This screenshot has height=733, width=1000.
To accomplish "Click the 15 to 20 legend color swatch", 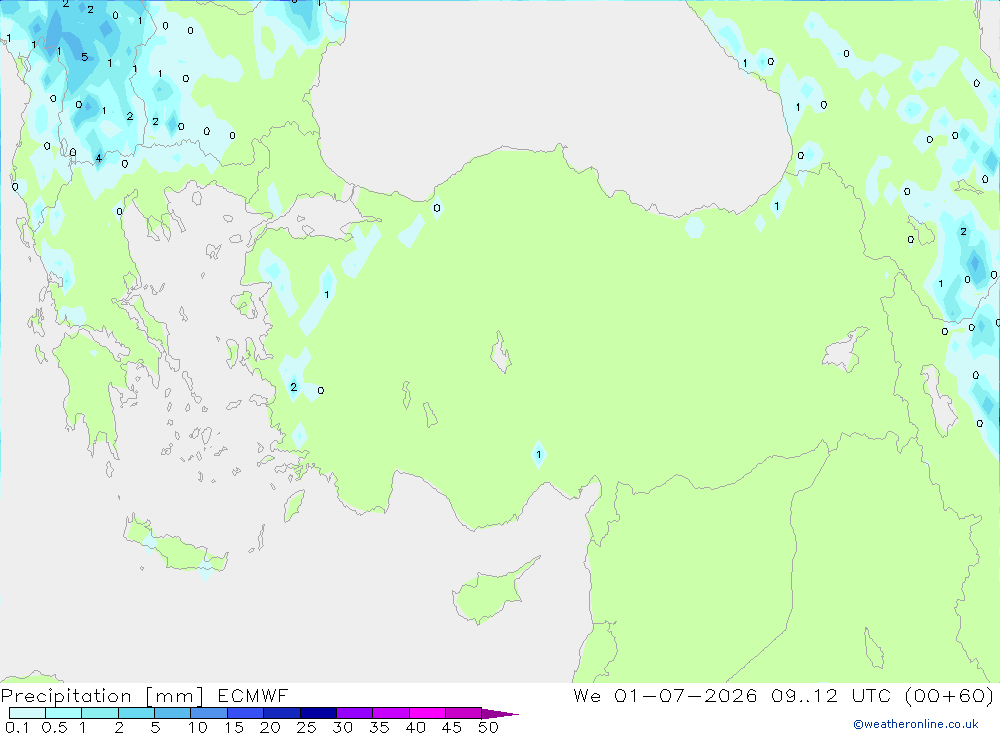I will pos(245,713).
